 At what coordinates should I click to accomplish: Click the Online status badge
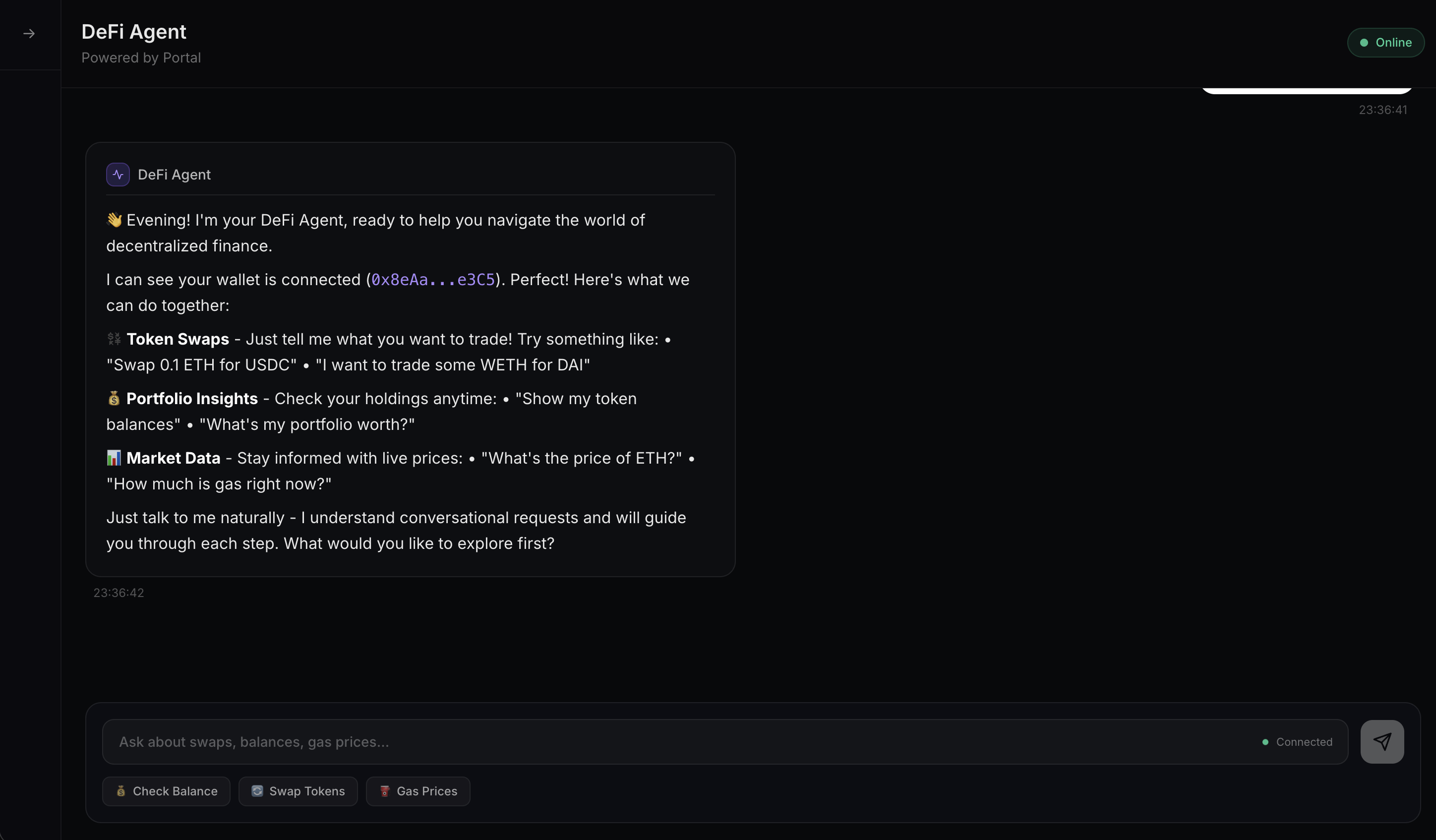(1385, 43)
